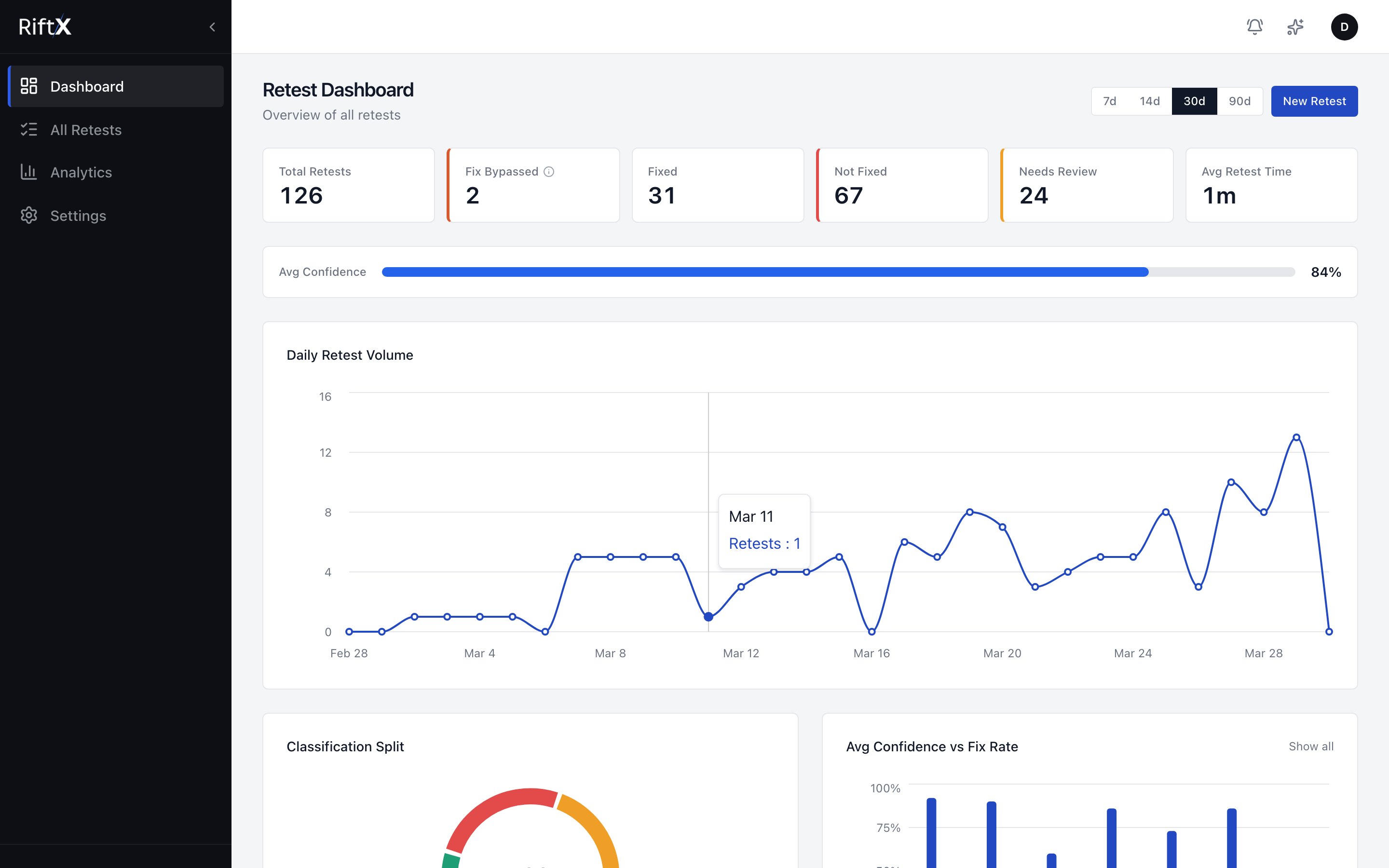Click the Settings gear icon
Image resolution: width=1389 pixels, height=868 pixels.
point(29,215)
